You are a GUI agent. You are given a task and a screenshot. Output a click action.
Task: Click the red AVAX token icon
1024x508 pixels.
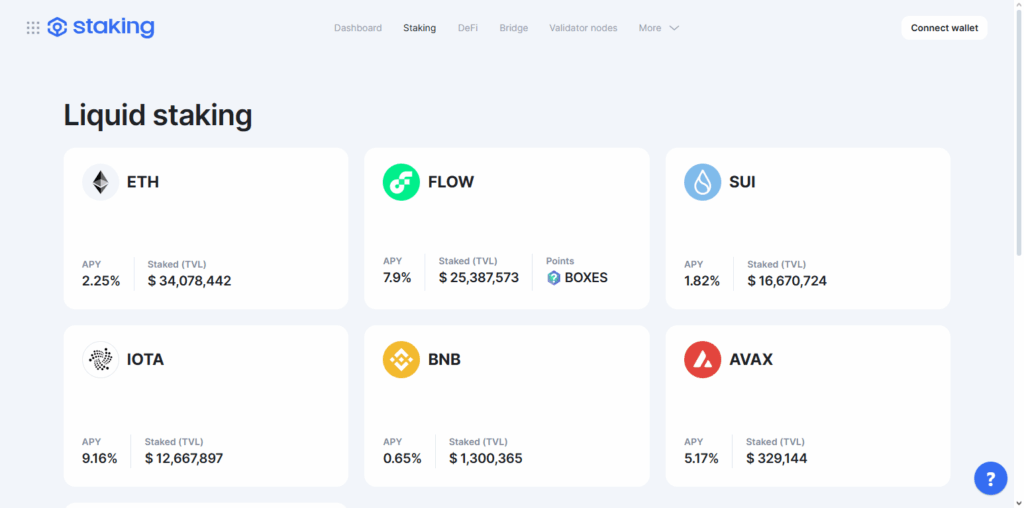pyautogui.click(x=702, y=359)
